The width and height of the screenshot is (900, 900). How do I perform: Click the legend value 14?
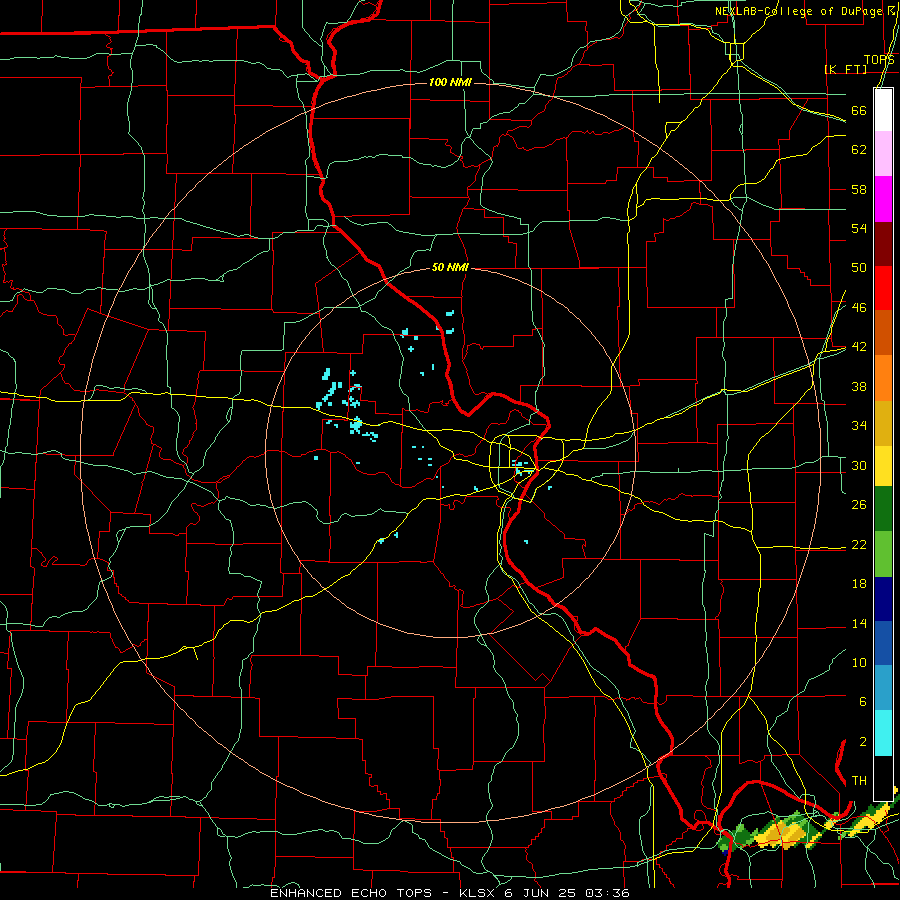(859, 623)
